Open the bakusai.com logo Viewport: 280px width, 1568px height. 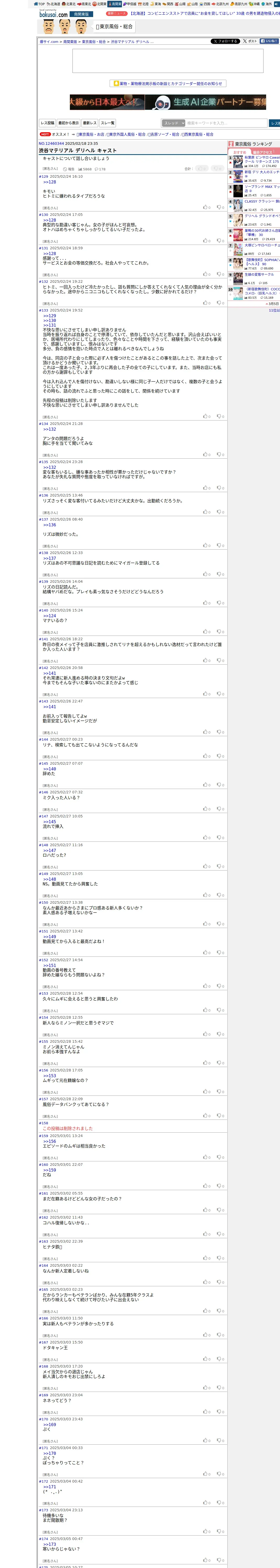pyautogui.click(x=53, y=13)
